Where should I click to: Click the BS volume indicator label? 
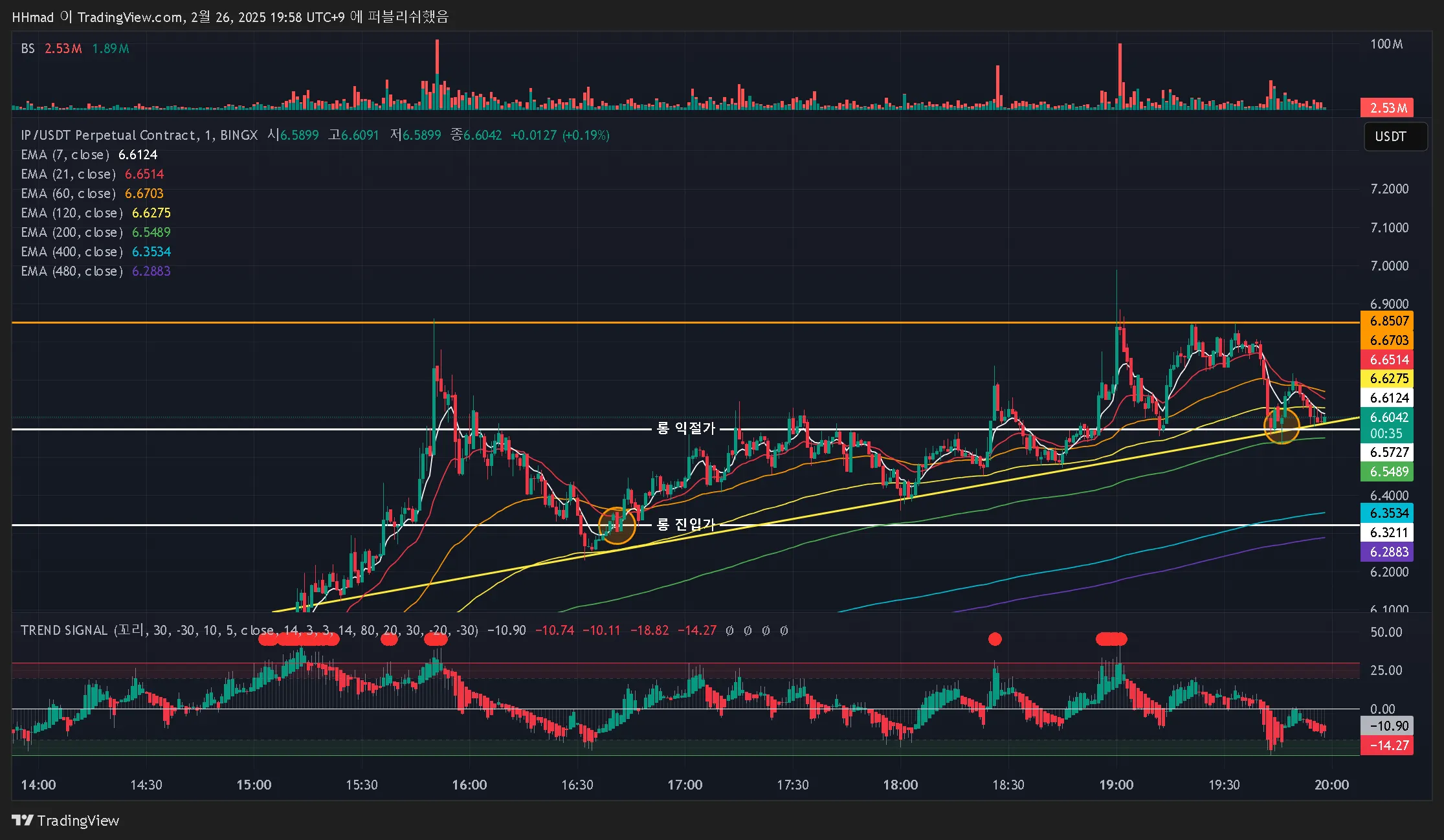pos(28,49)
